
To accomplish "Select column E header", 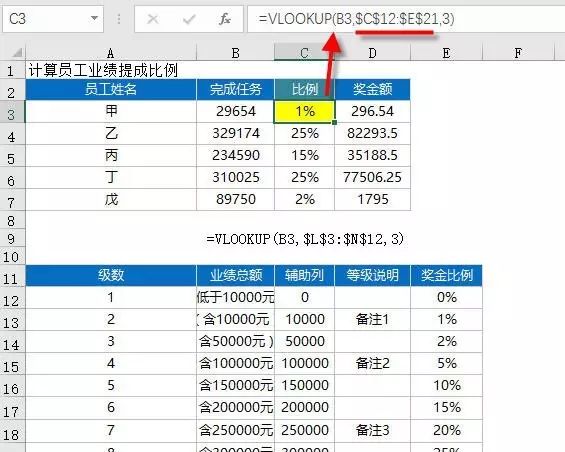I will tap(446, 53).
